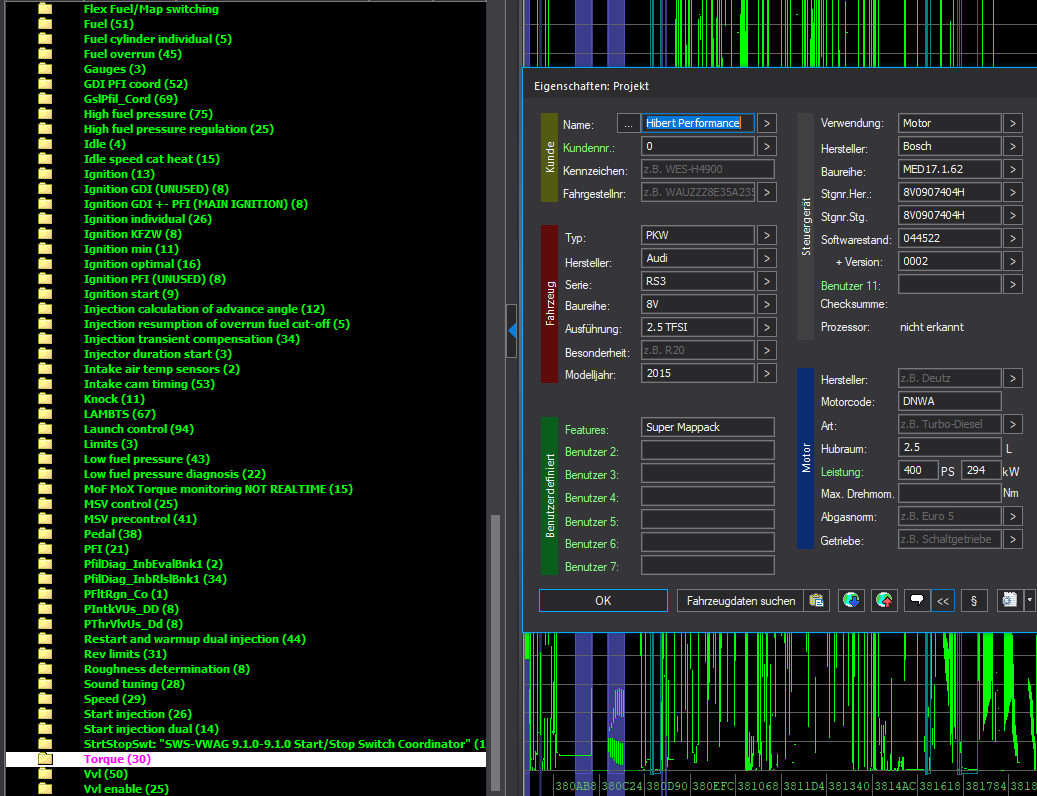Click into the Max. Drehmom. input field
Screen dimensions: 1037x796
950,493
